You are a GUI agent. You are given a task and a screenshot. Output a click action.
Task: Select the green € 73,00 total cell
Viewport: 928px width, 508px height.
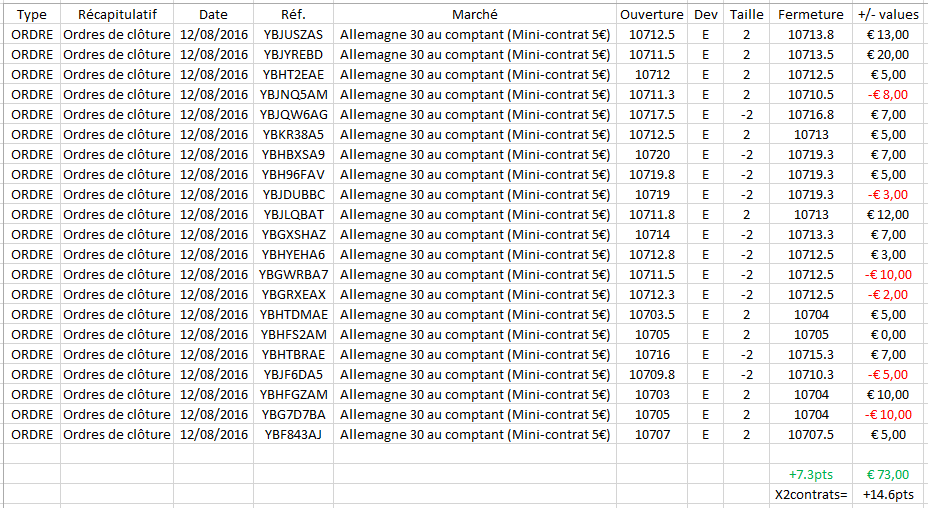[x=890, y=474]
